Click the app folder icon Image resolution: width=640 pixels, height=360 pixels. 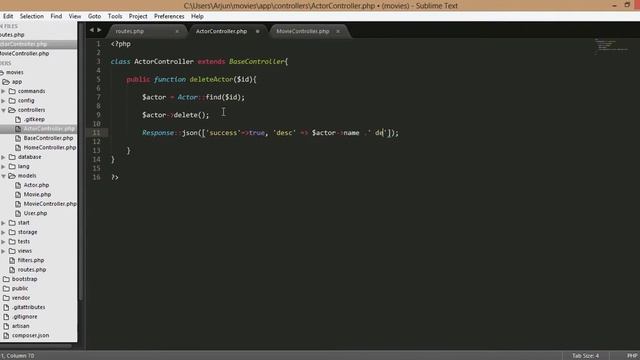point(6,82)
